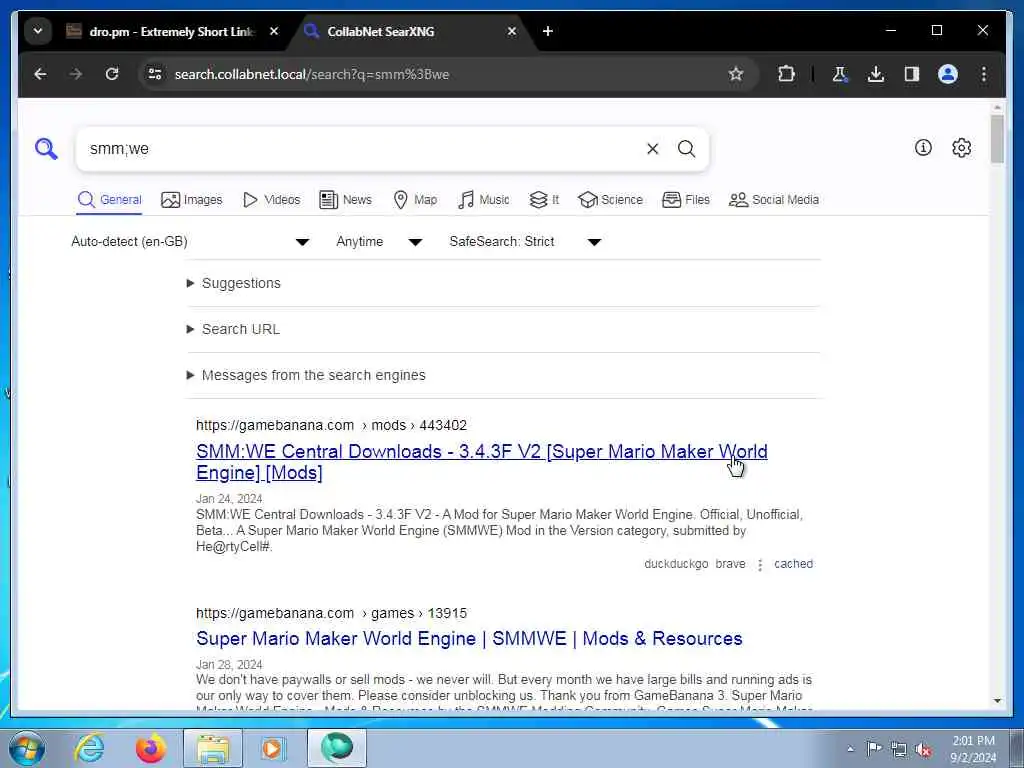Image resolution: width=1024 pixels, height=768 pixels.
Task: Open the tab search dropdown arrow
Action: click(x=38, y=31)
